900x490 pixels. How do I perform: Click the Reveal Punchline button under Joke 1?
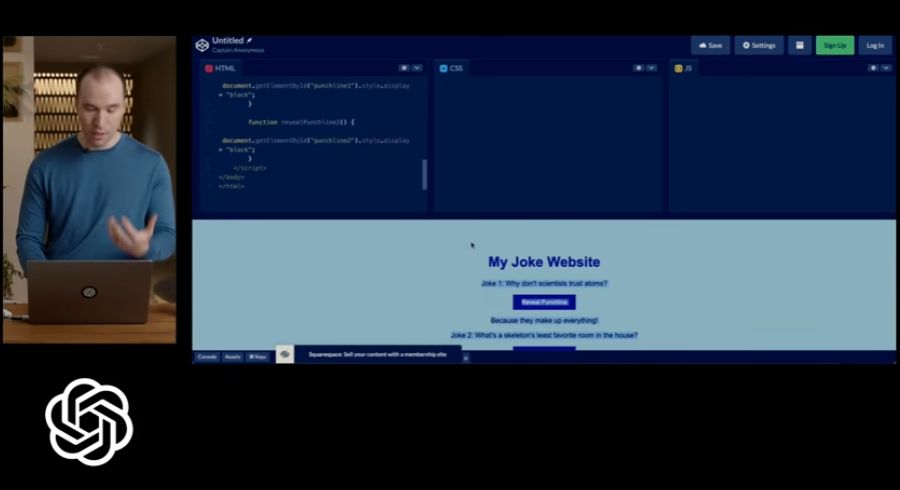click(x=544, y=302)
